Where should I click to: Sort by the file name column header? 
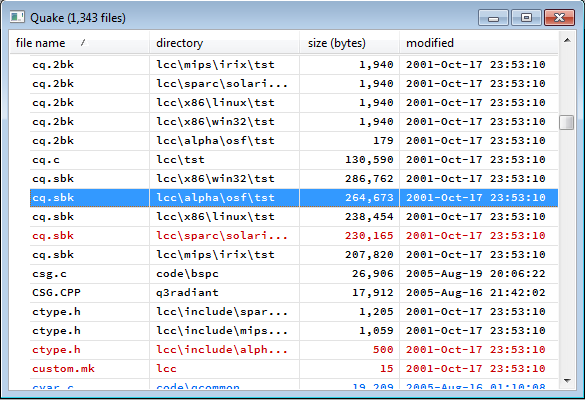79,43
